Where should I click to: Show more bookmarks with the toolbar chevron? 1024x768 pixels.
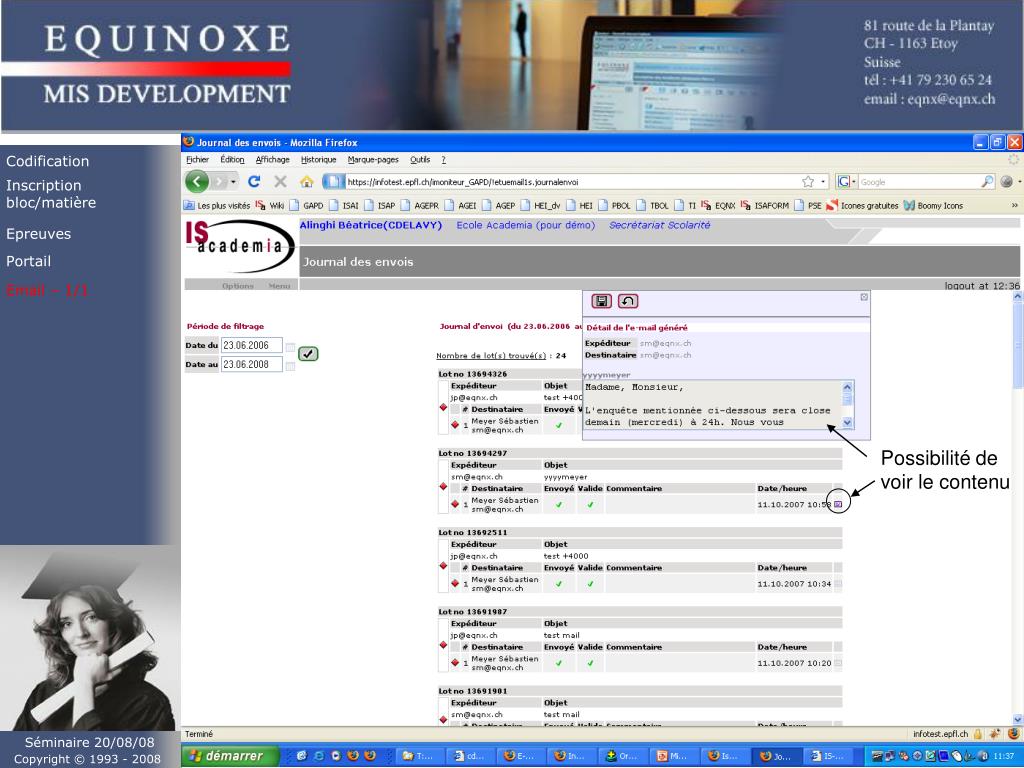click(x=1014, y=205)
